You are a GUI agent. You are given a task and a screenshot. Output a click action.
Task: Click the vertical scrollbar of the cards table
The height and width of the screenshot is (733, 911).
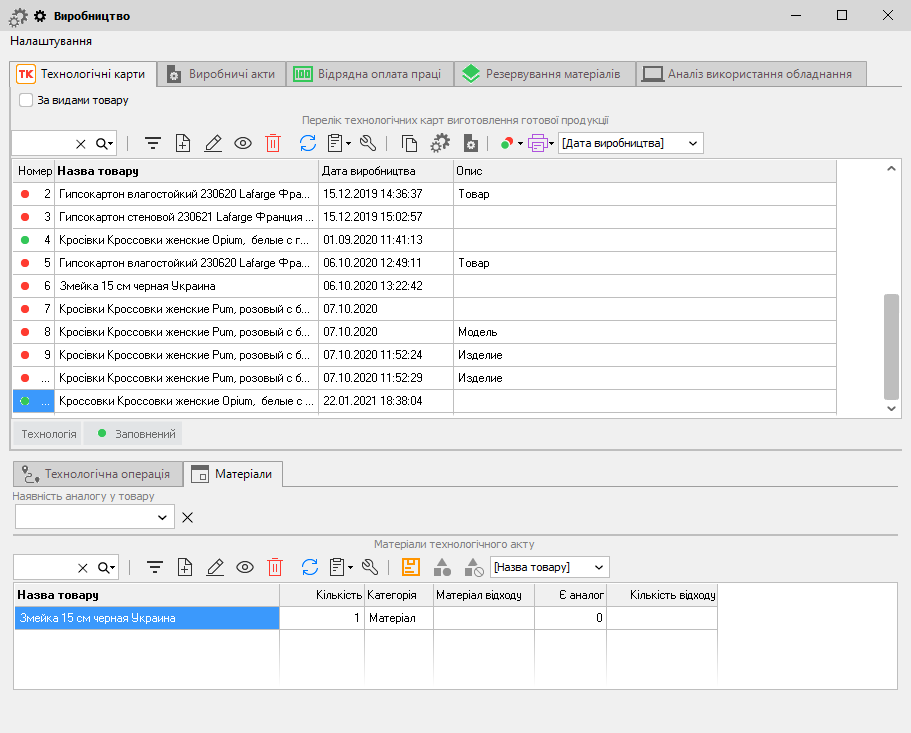tap(891, 345)
